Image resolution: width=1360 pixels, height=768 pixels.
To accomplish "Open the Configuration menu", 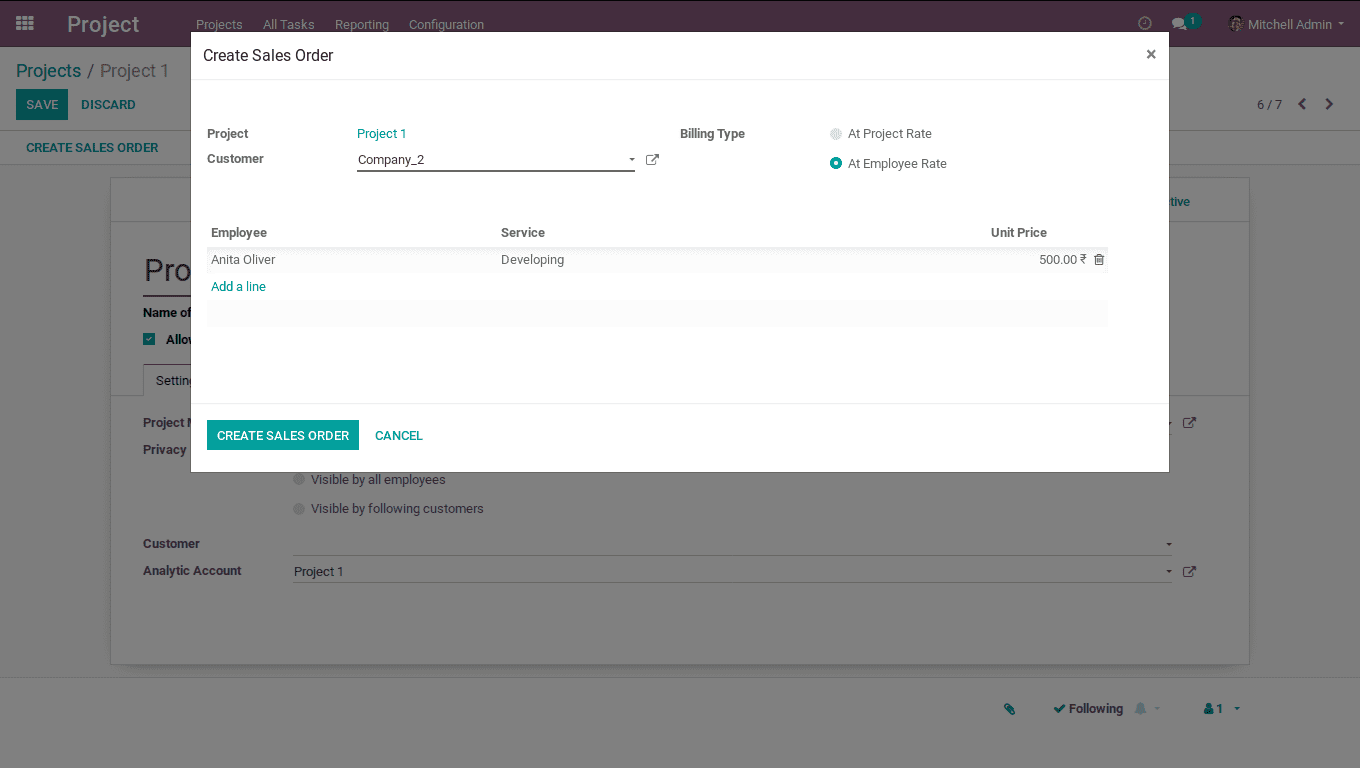I will click(446, 24).
